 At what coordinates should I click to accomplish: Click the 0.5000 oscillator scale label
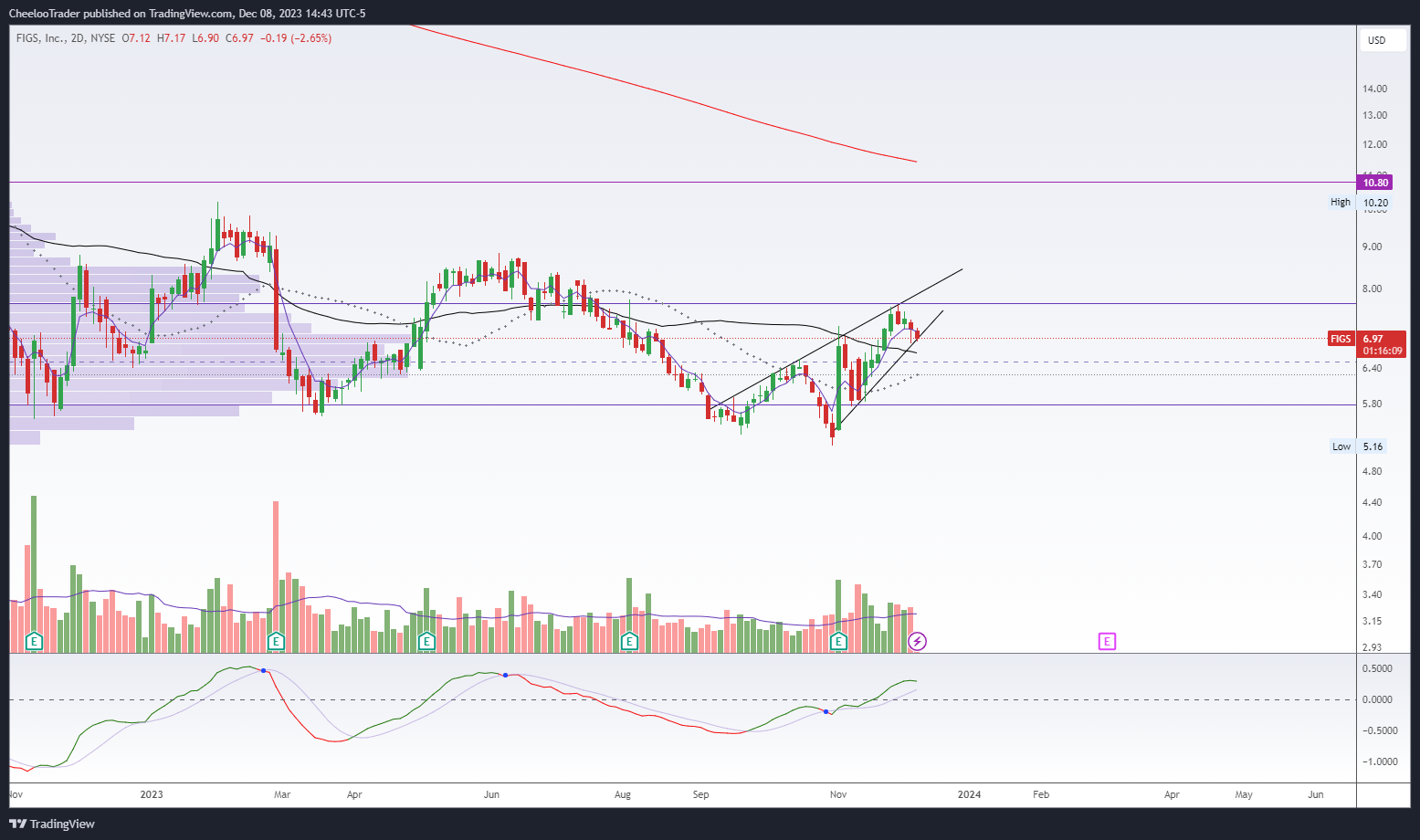pos(1377,668)
